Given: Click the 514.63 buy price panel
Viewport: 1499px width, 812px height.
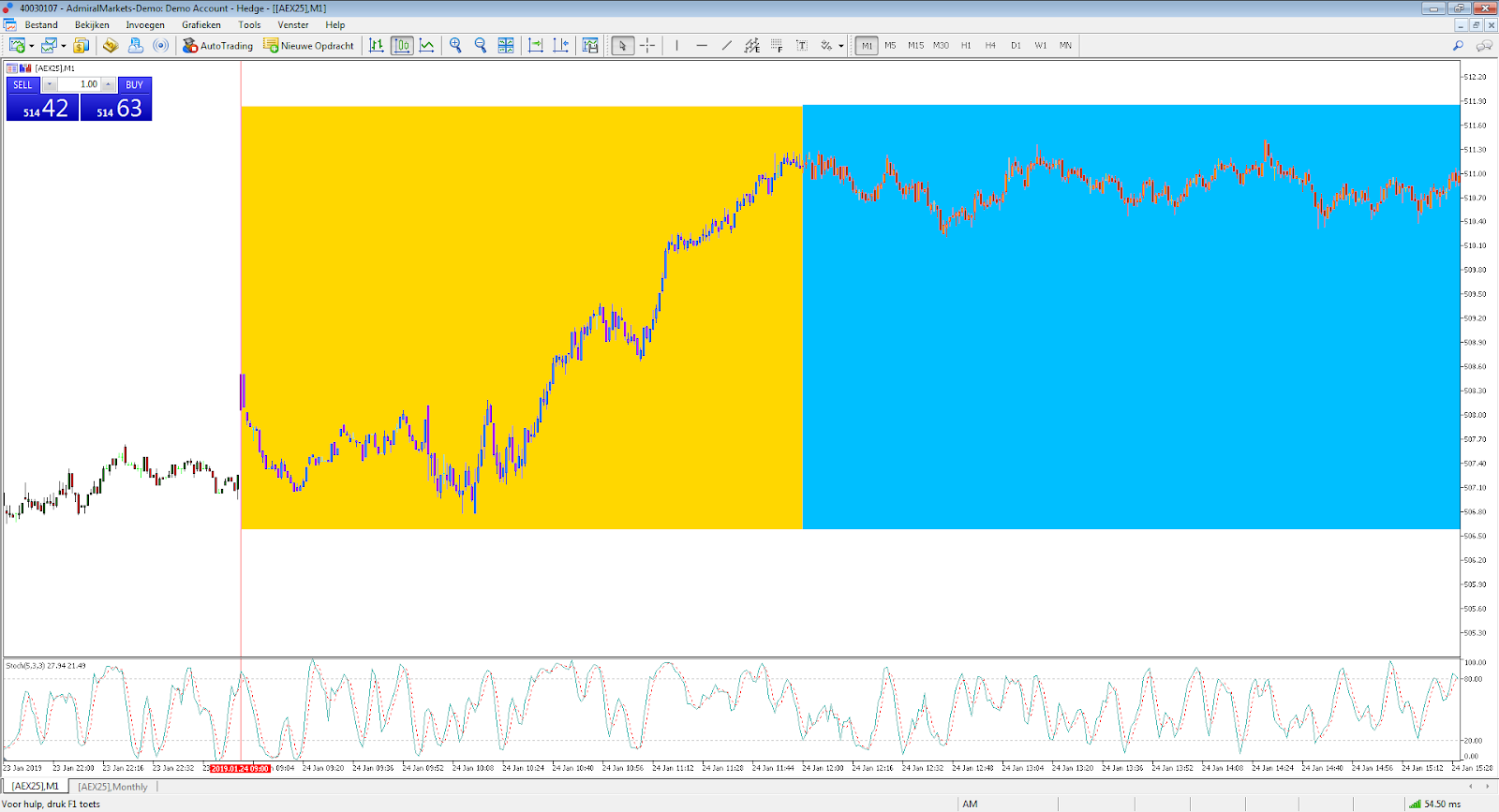Looking at the screenshot, I should point(116,108).
